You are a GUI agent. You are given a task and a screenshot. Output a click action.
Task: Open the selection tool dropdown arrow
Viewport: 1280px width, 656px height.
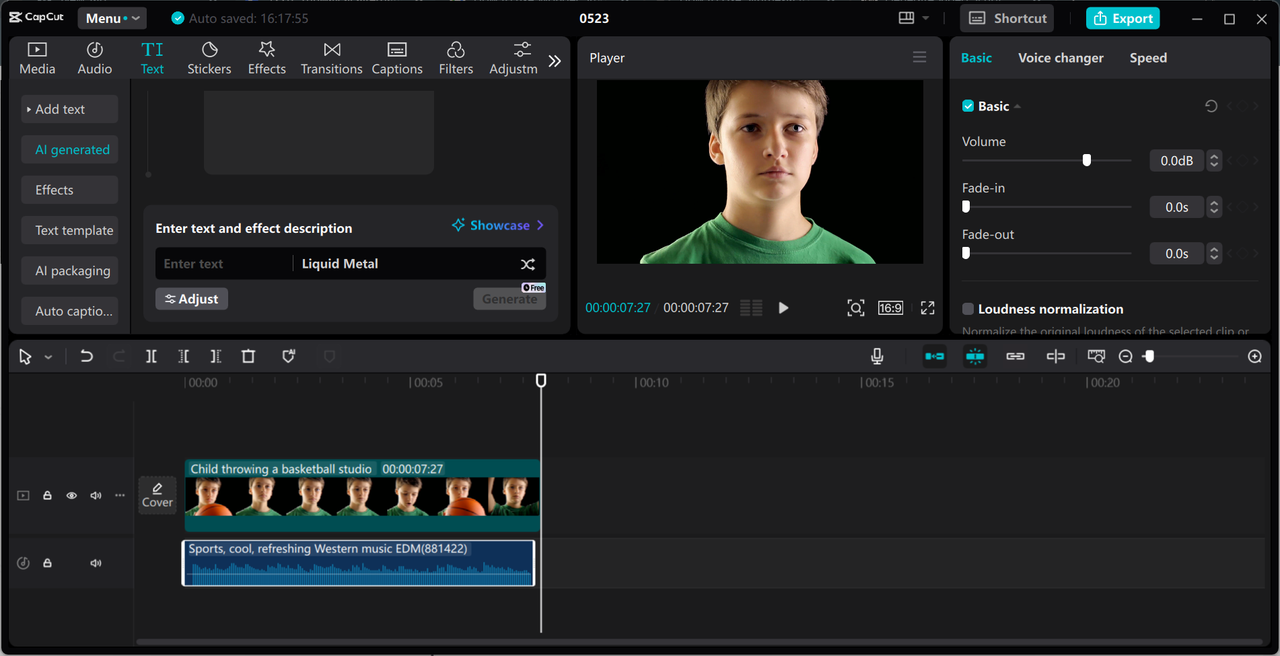[x=48, y=357]
